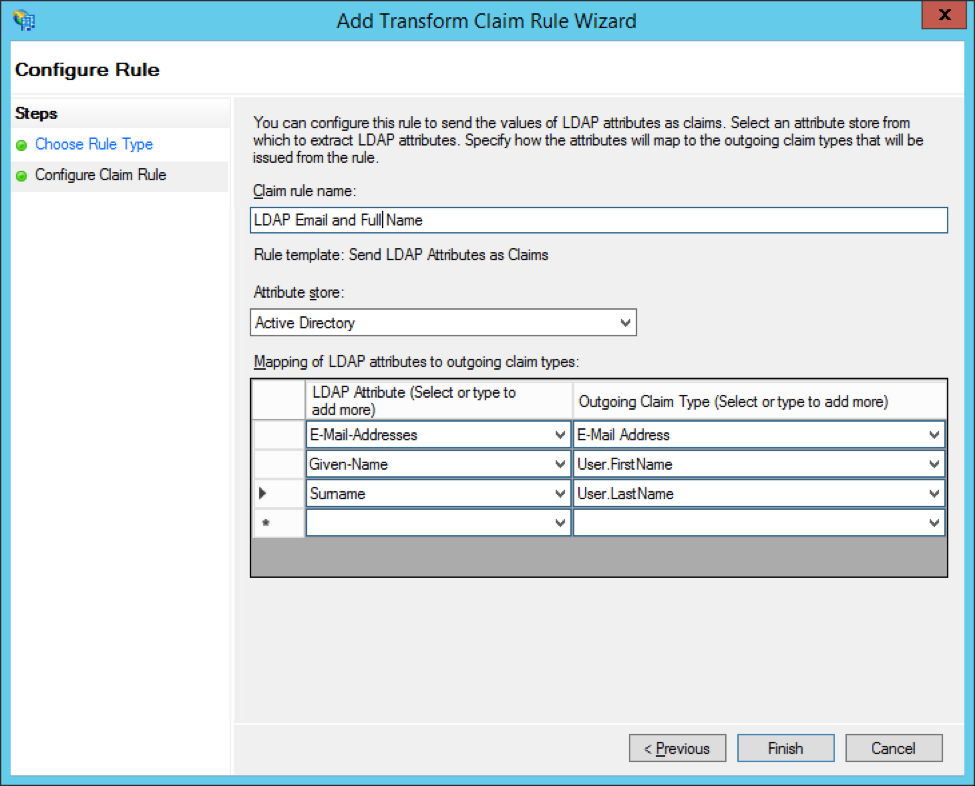Screen dimensions: 975x786
Task: Open the empty LDAP attribute dropdown
Action: (560, 523)
